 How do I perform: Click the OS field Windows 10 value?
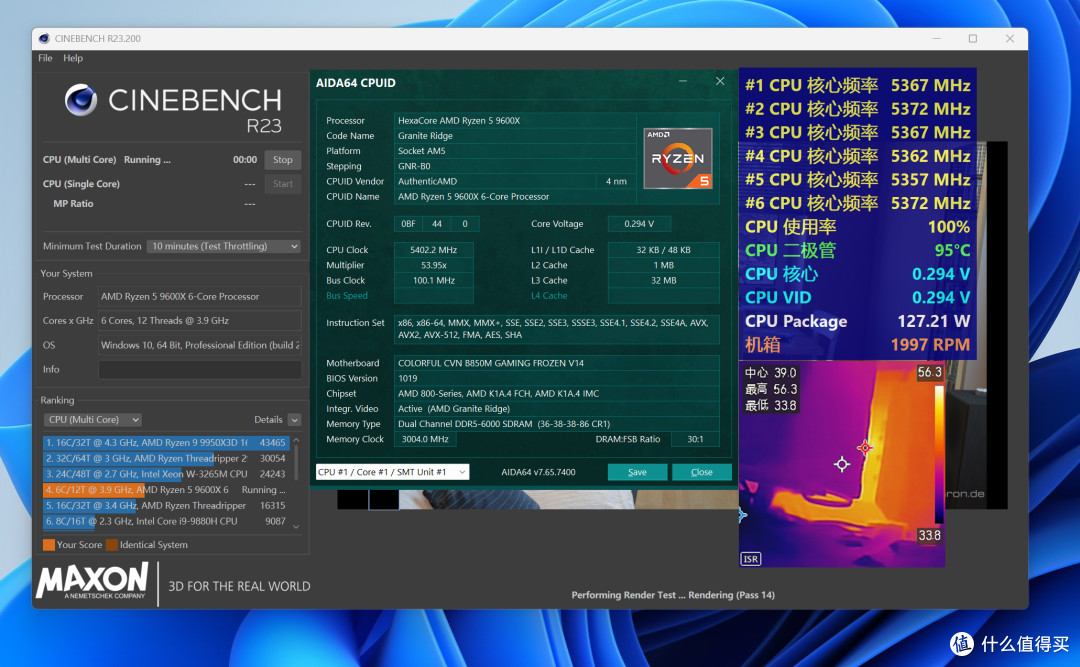click(x=200, y=345)
